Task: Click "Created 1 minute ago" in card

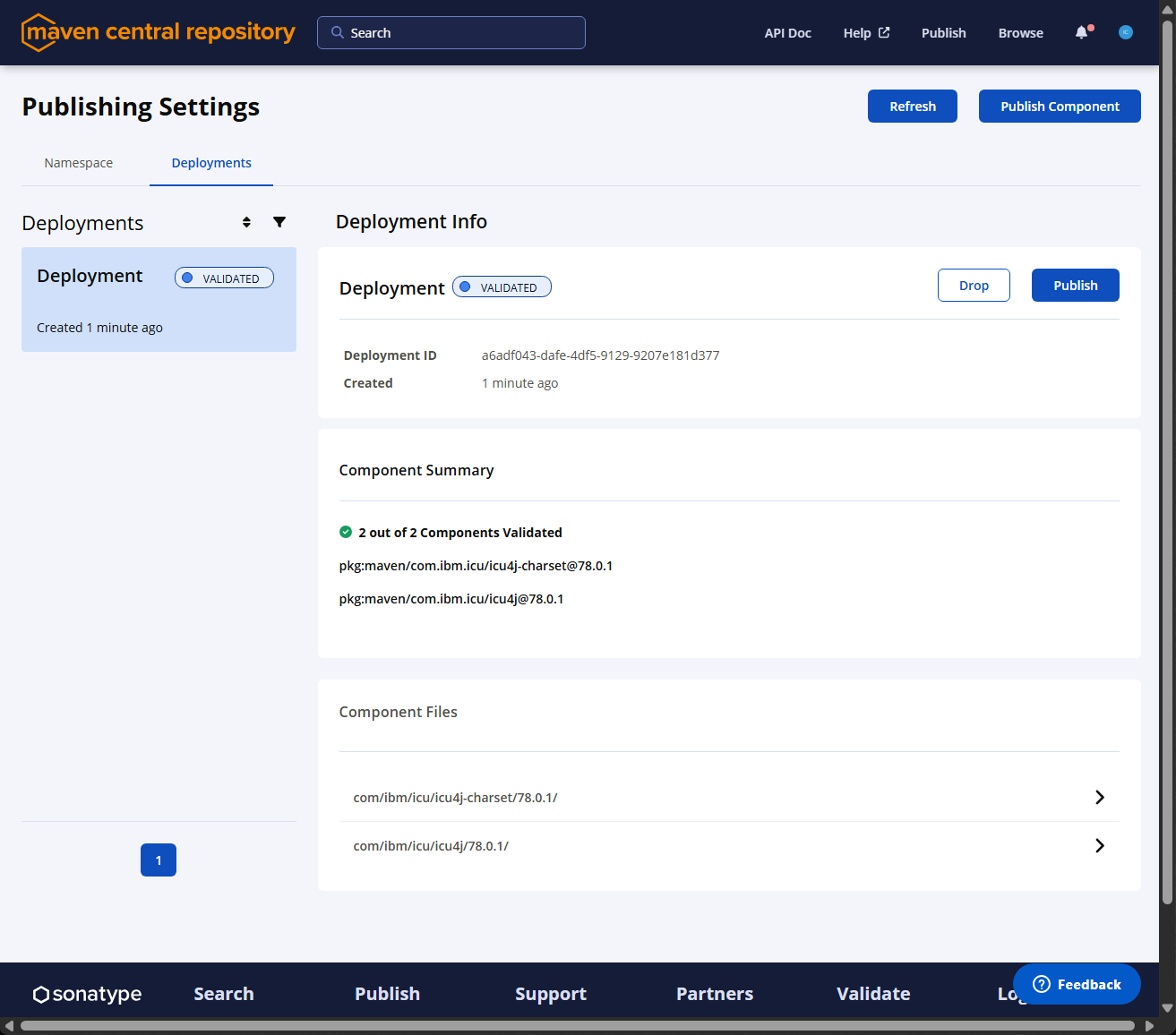Action: coord(99,328)
